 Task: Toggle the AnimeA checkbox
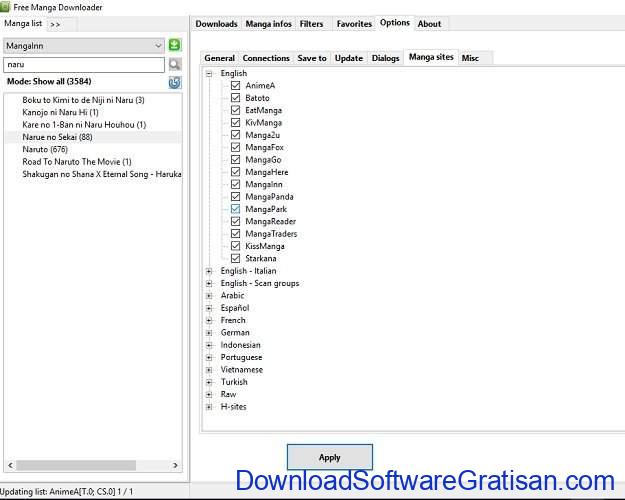[236, 85]
